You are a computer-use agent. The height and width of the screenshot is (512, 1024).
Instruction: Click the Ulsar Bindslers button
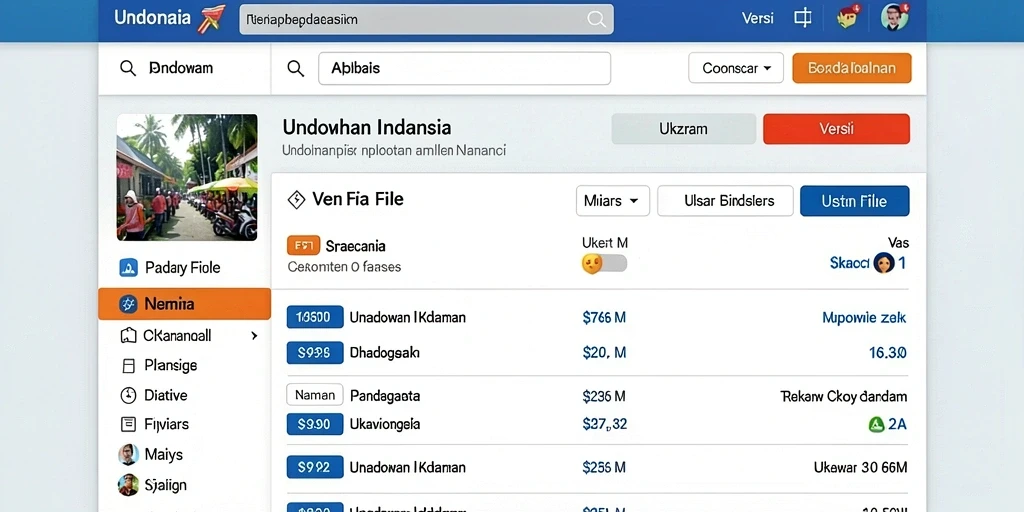coord(725,200)
